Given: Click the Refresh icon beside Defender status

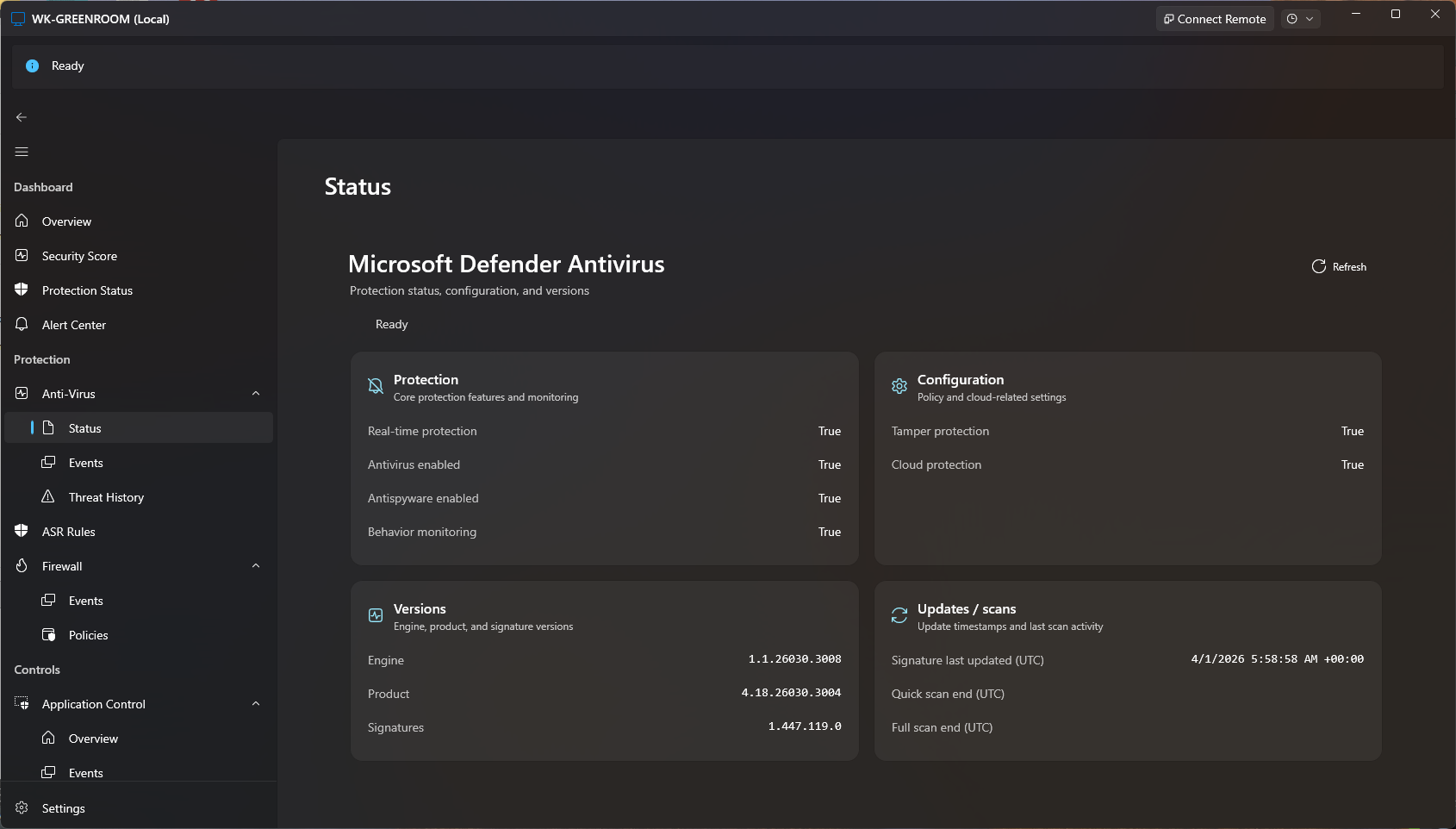Looking at the screenshot, I should [1318, 266].
